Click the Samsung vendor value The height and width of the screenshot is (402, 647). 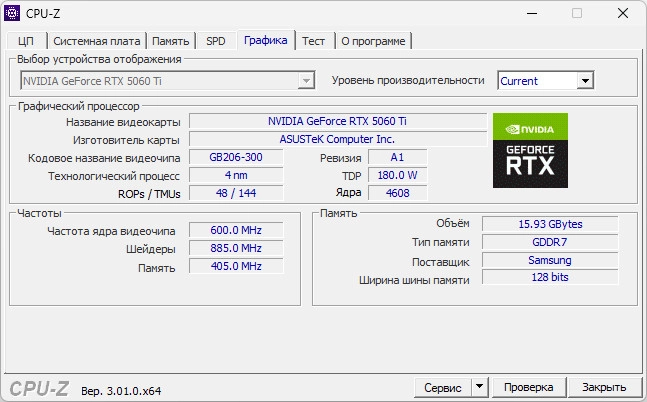(x=550, y=260)
